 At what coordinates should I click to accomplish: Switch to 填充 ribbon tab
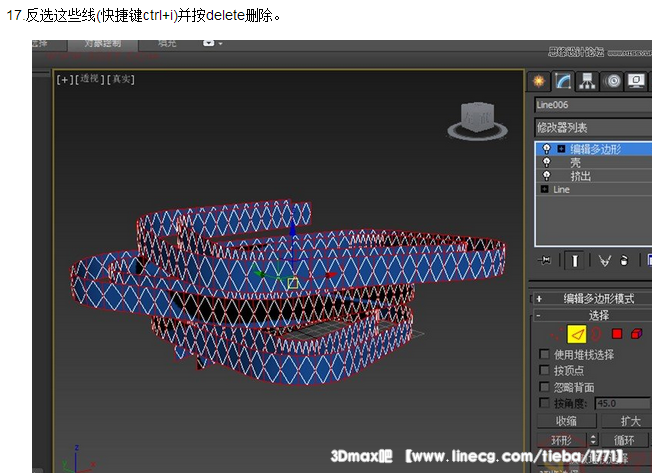pos(167,43)
